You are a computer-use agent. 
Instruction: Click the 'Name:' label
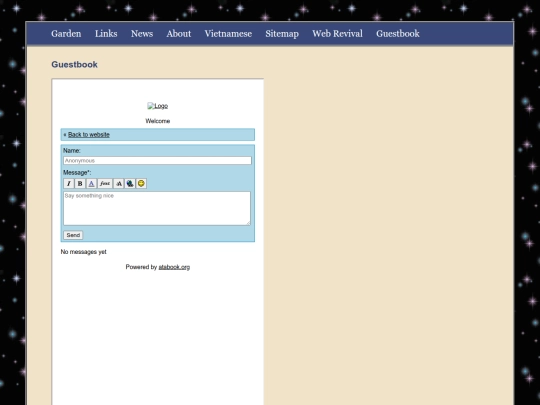click(x=72, y=150)
